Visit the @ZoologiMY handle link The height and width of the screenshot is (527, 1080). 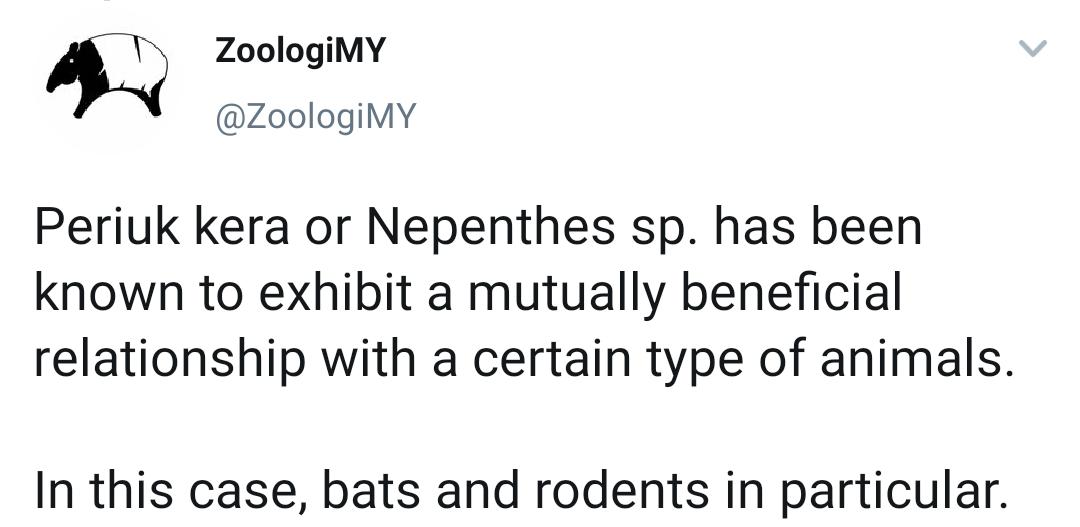[x=316, y=116]
